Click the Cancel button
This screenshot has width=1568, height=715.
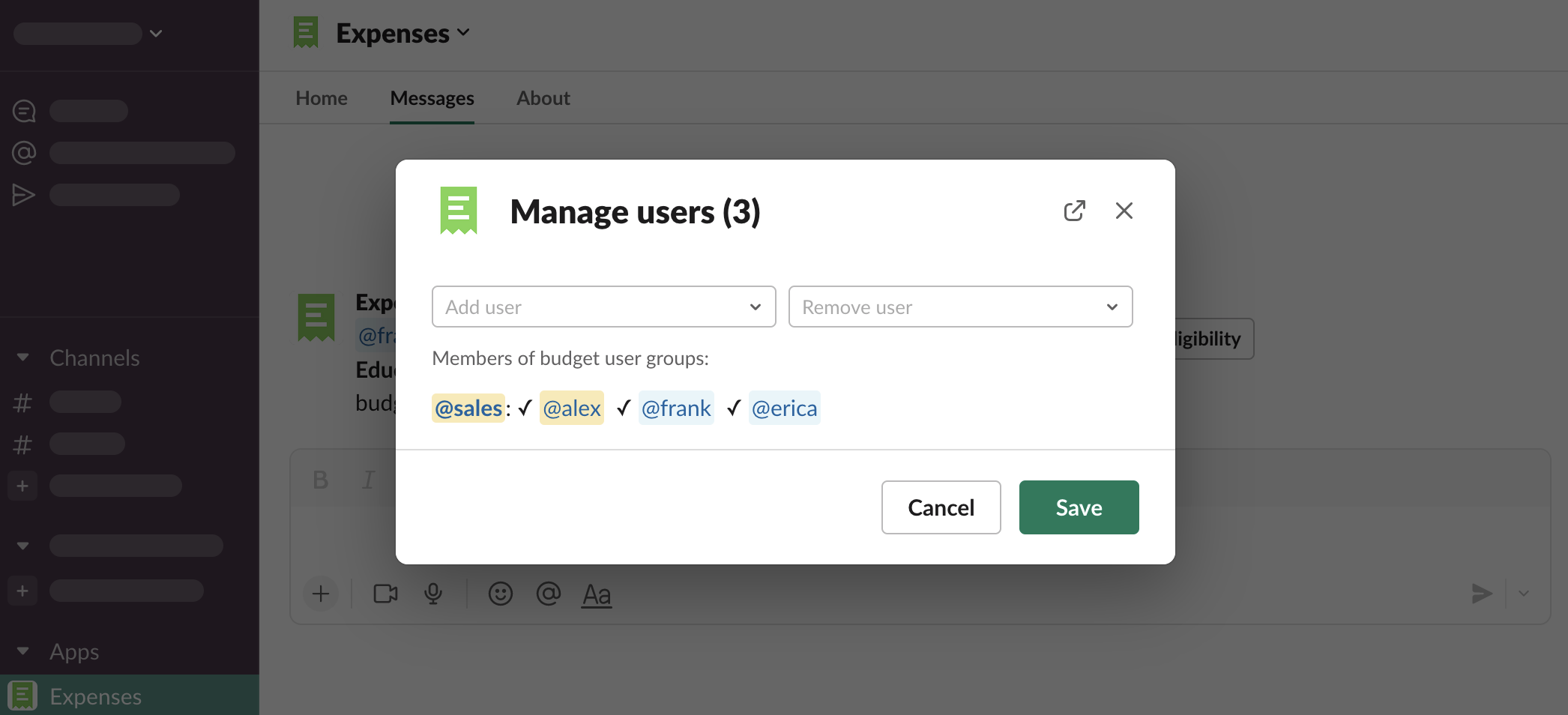coord(941,507)
